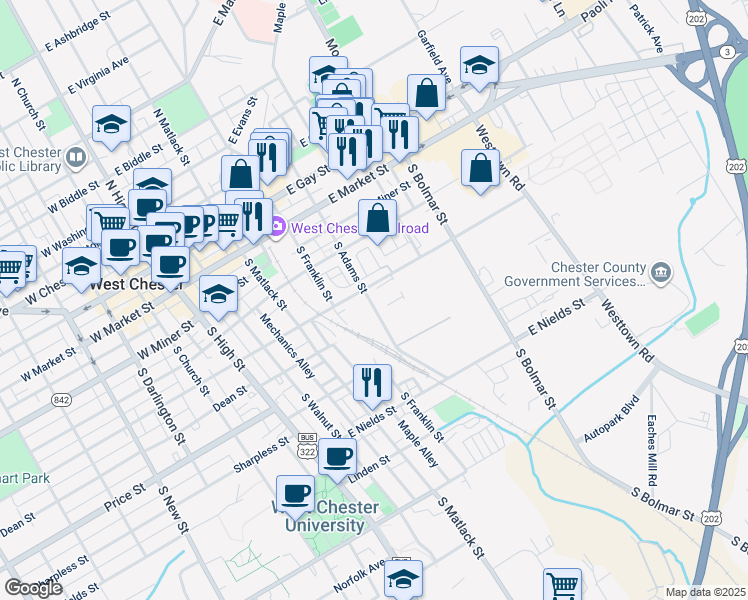Click the S Church St label
748x600 pixels.
pos(192,370)
